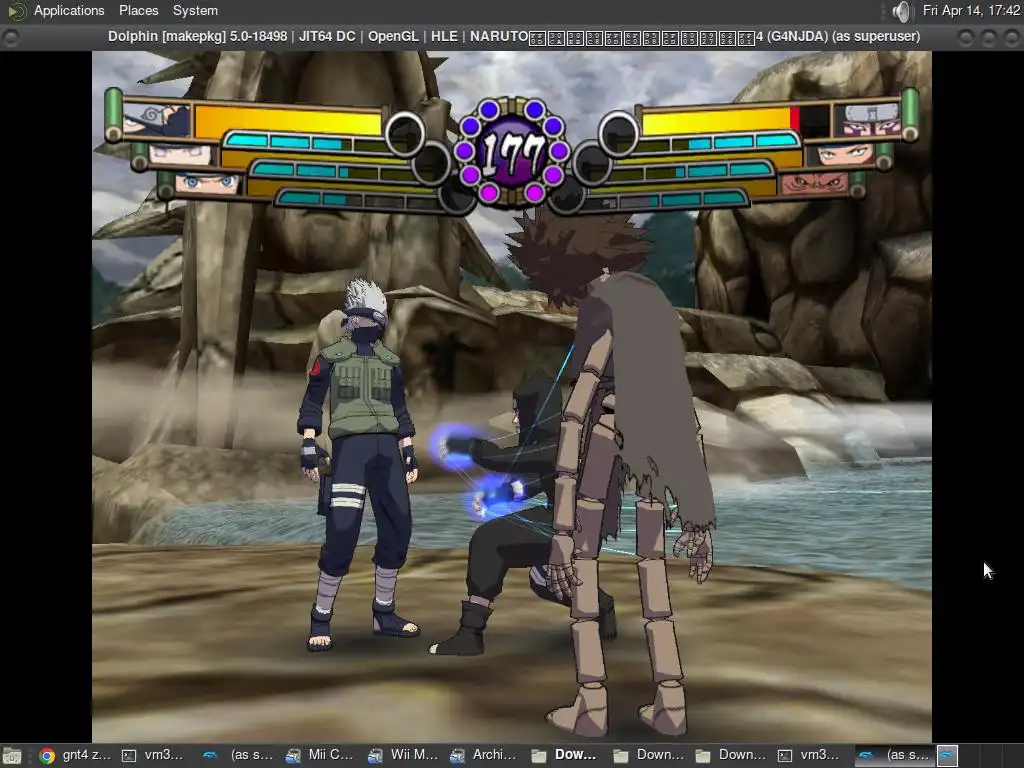The width and height of the screenshot is (1024, 768).
Task: Click the Dolphin window title text
Action: [x=513, y=37]
